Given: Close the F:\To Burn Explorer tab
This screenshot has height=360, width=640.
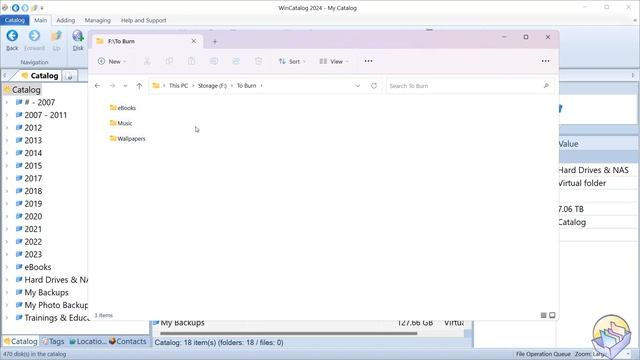Looking at the screenshot, I should click(x=194, y=41).
